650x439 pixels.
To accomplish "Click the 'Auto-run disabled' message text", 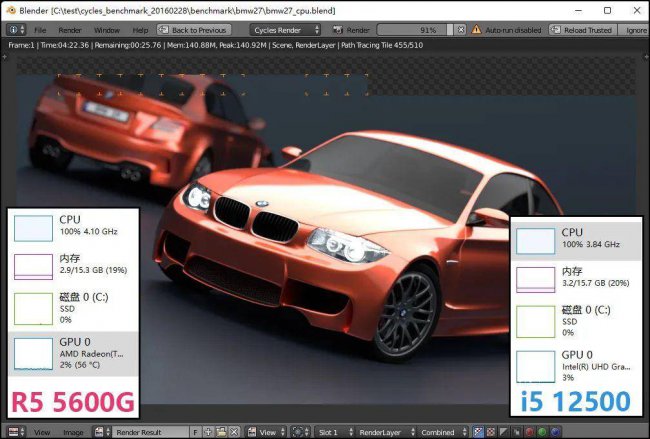I will click(x=513, y=30).
